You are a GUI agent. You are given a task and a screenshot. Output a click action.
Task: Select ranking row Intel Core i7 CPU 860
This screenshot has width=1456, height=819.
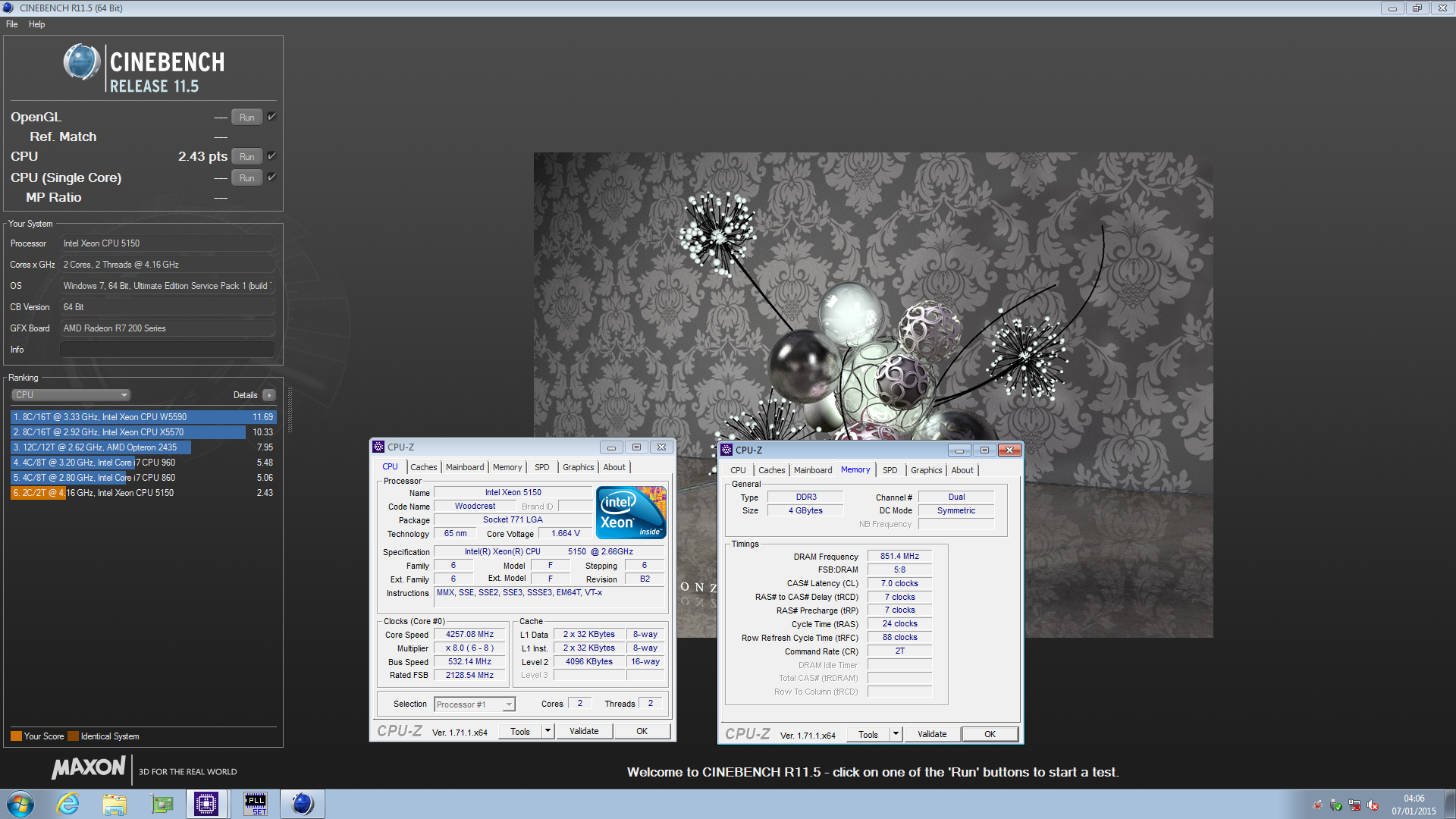tap(143, 478)
